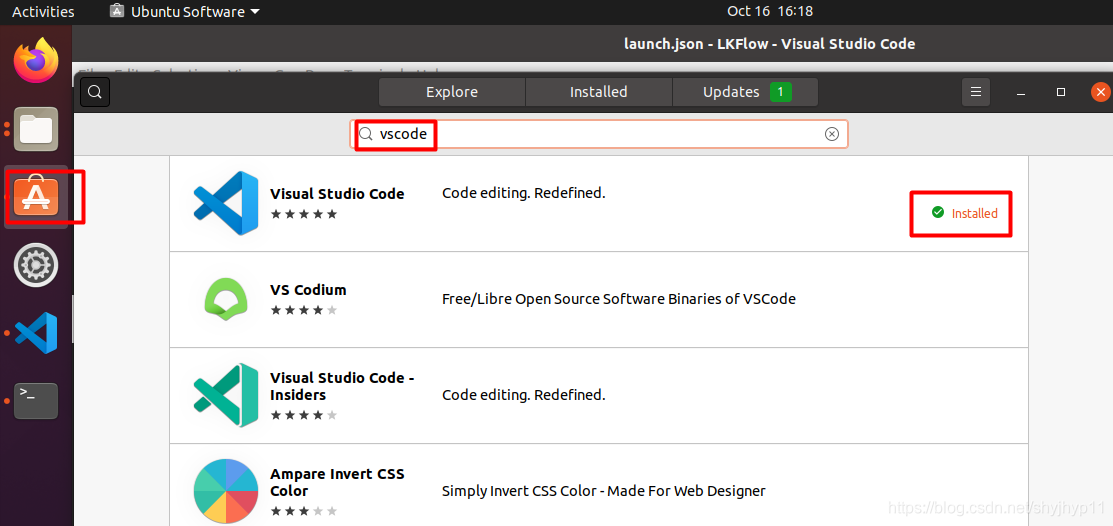This screenshot has width=1113, height=526.
Task: Click the magnifier icon in search field
Action: [366, 134]
